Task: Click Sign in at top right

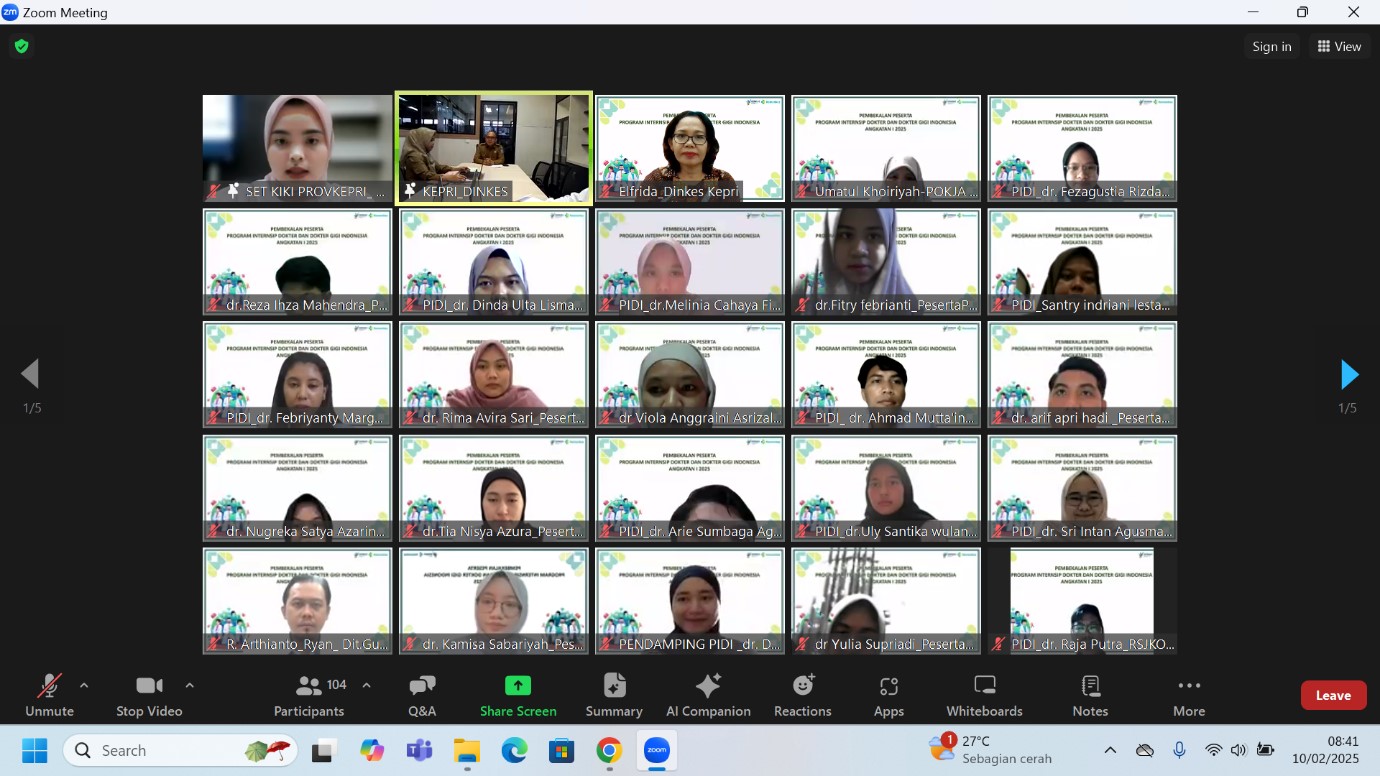Action: (x=1271, y=46)
